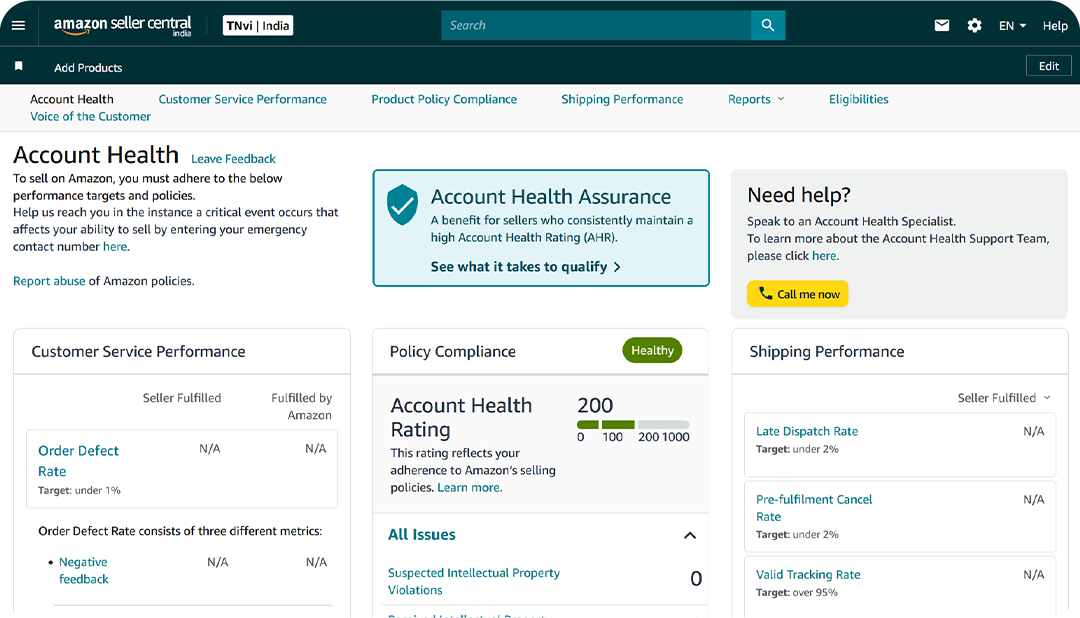This screenshot has width=1080, height=618.
Task: Open the Late Dispatch Rate link
Action: click(807, 431)
